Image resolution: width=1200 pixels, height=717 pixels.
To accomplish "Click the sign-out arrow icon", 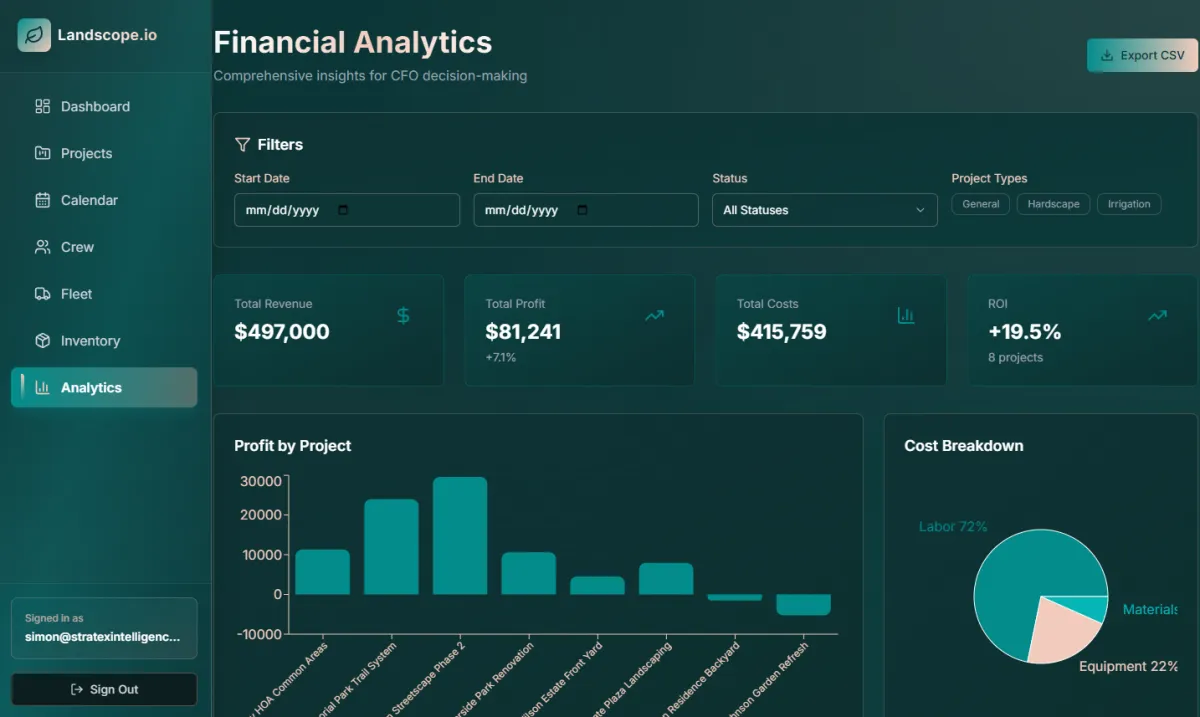I will pos(77,690).
